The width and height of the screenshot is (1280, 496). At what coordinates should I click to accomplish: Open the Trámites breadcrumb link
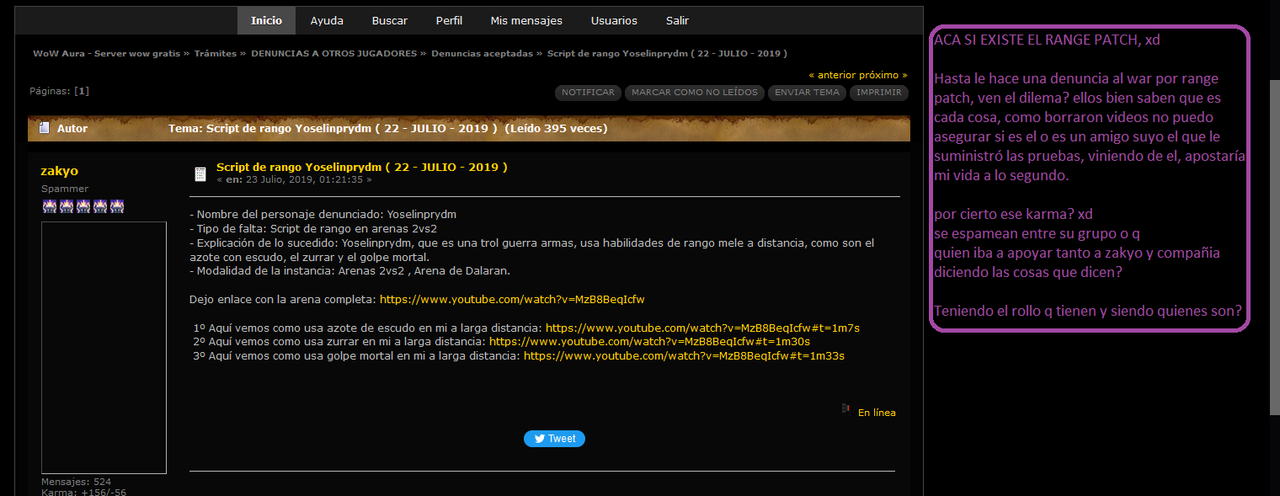tap(217, 53)
